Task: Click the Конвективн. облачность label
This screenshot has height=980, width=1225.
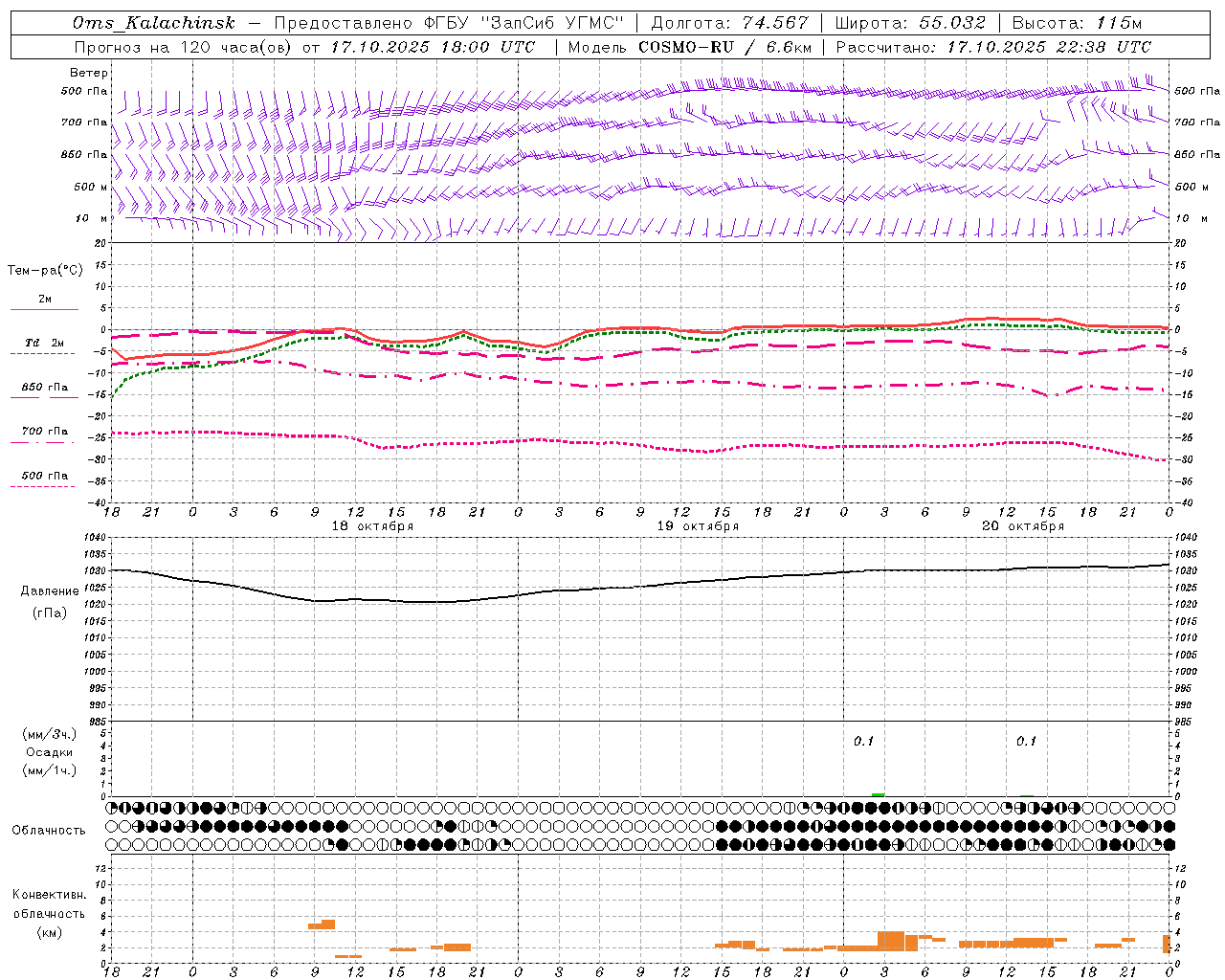Action: click(x=49, y=904)
